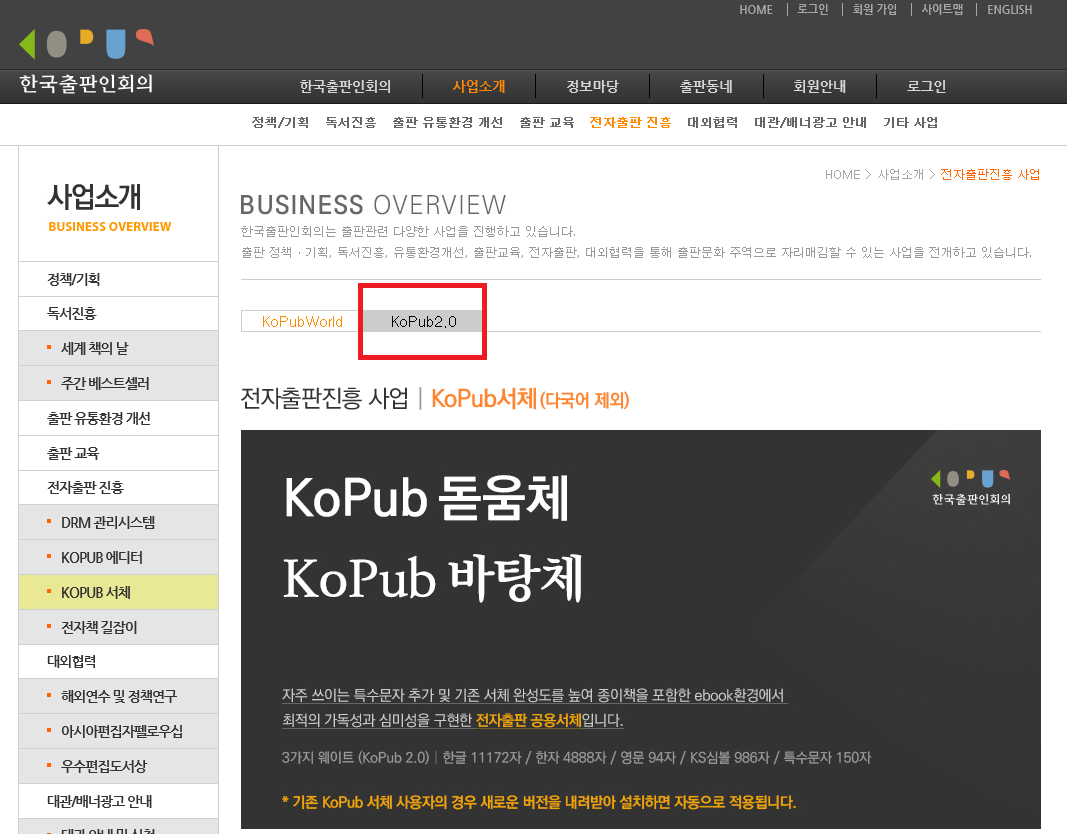1067x834 pixels.
Task: Select 출판 유통환경 개선 in the sub-navigation
Action: (x=448, y=122)
